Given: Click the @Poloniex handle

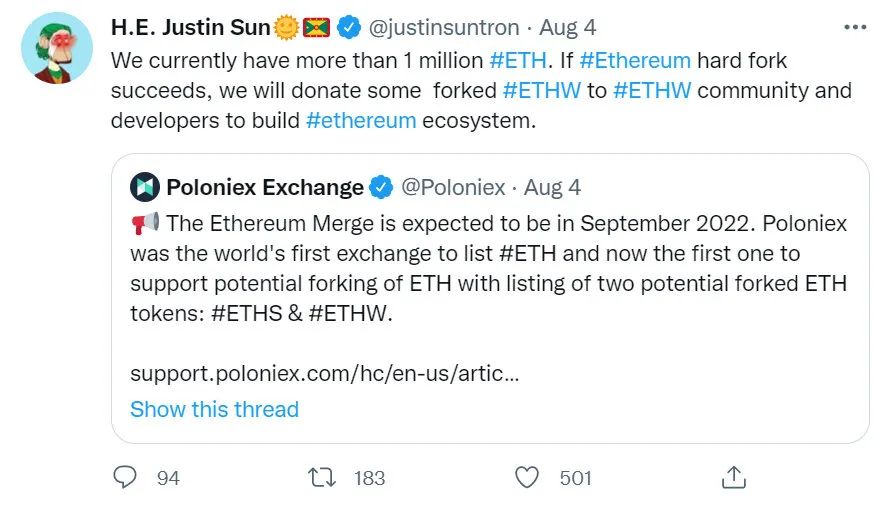Looking at the screenshot, I should click(x=454, y=187).
